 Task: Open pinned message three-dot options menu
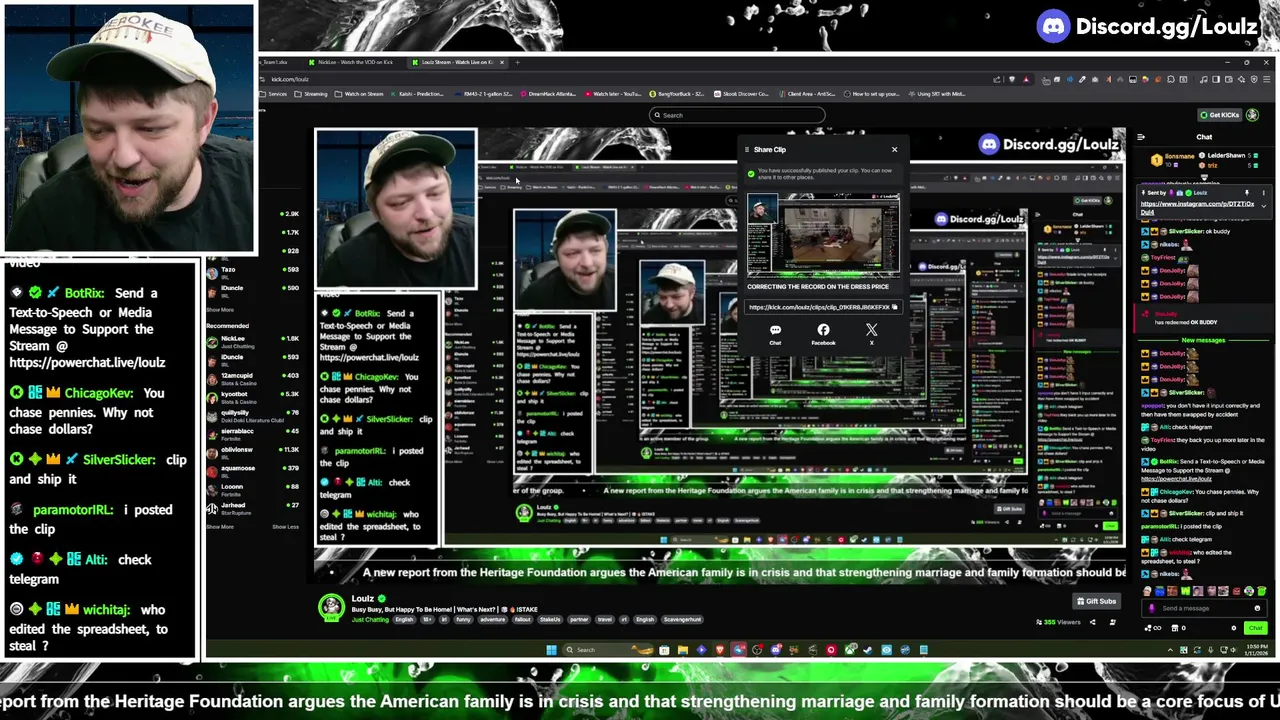(1263, 192)
